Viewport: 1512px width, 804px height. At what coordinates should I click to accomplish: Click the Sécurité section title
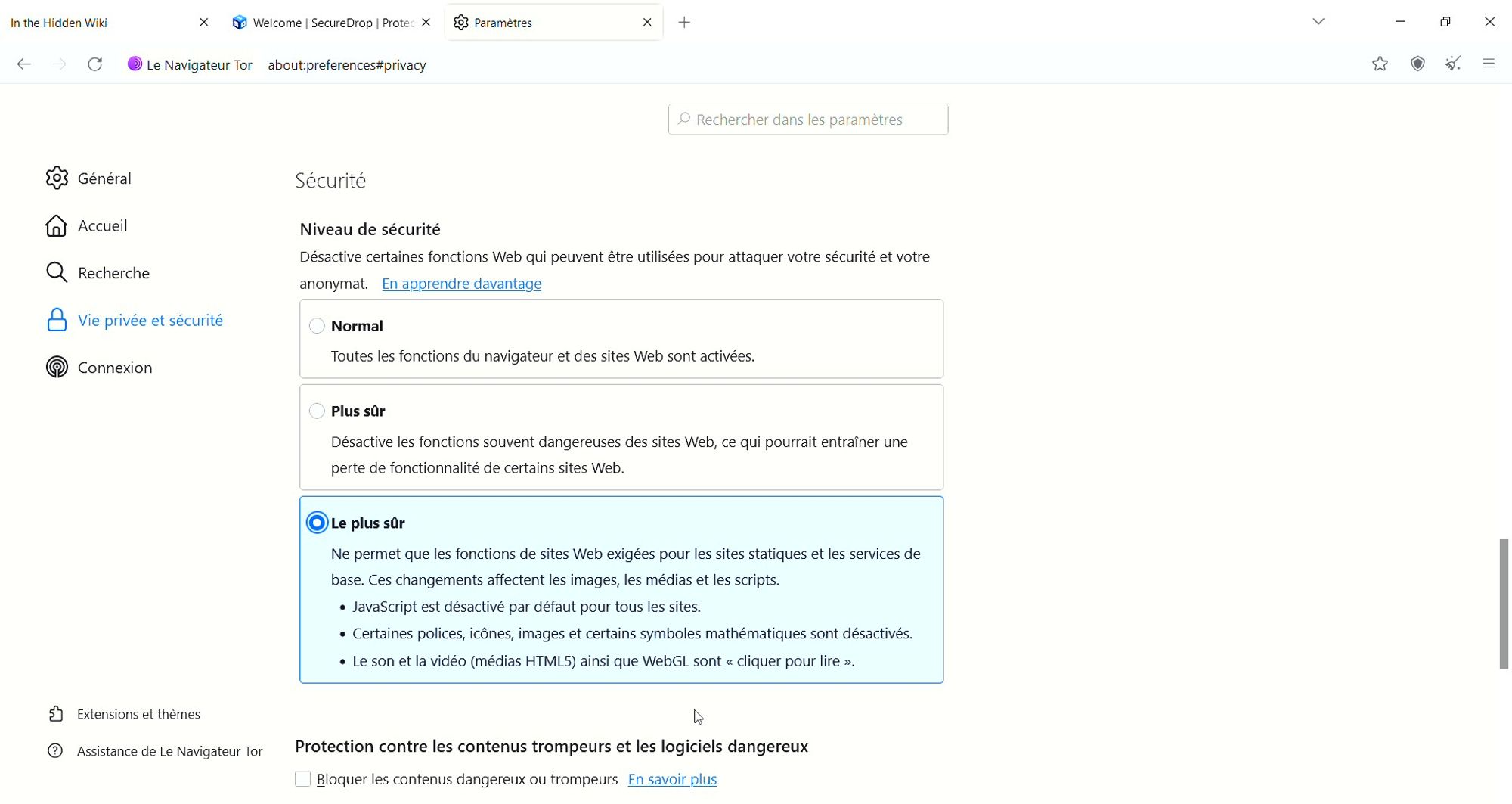pyautogui.click(x=330, y=181)
